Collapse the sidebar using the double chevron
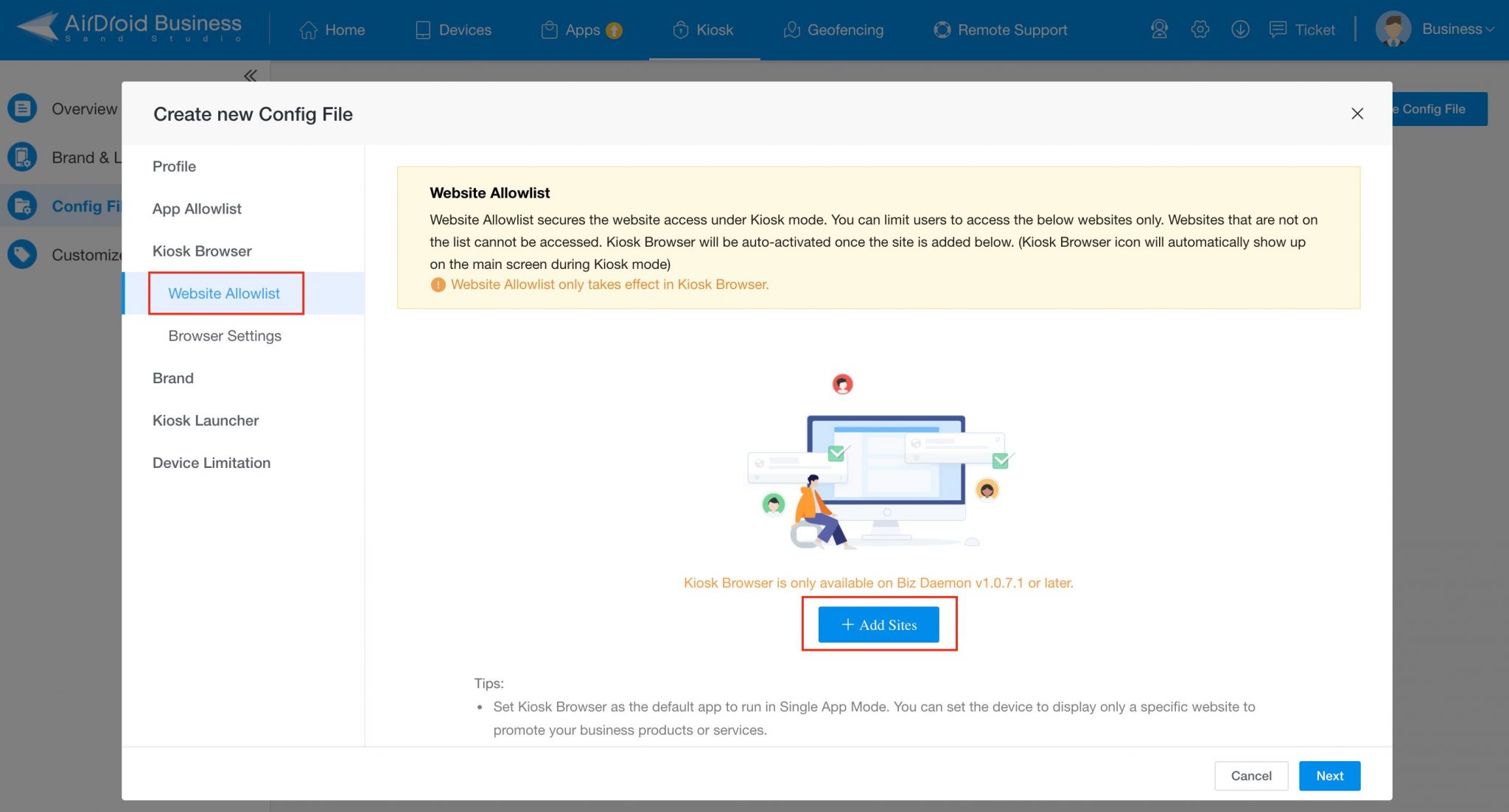Viewport: 1509px width, 812px height. 250,75
